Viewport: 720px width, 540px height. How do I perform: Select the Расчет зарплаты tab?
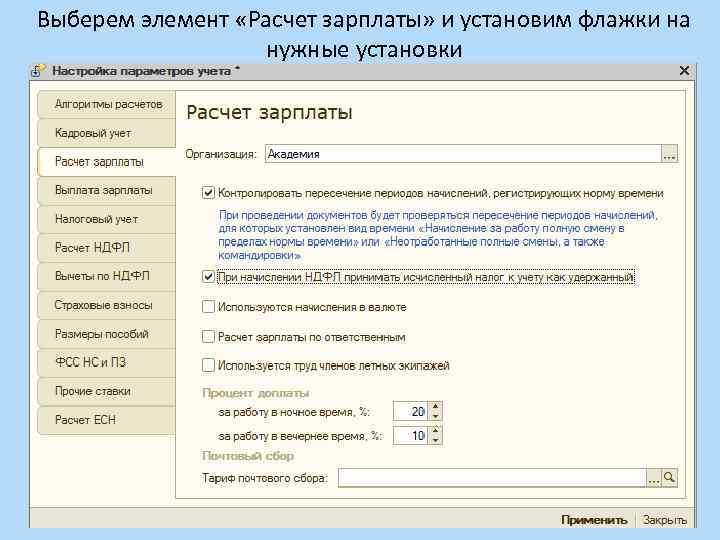pyautogui.click(x=107, y=162)
